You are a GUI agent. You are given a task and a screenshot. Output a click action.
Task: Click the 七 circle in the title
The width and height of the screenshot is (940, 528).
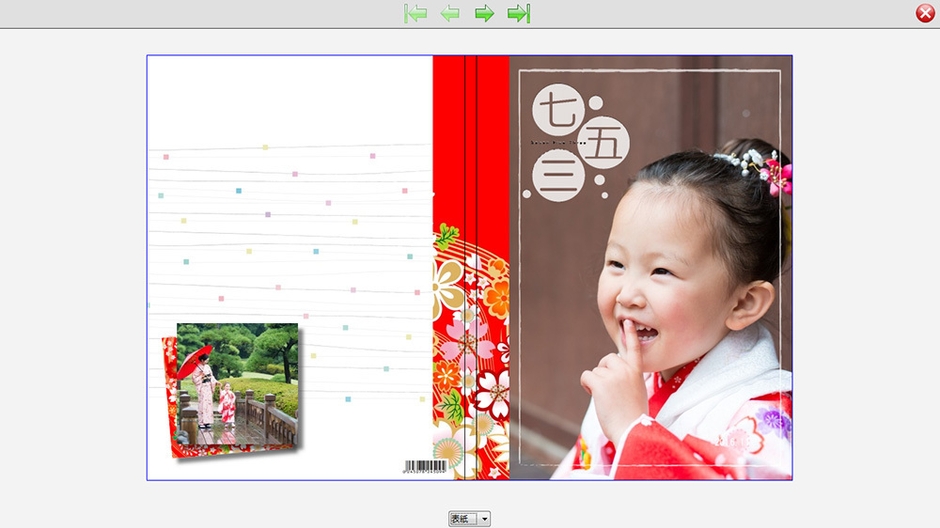(x=557, y=110)
